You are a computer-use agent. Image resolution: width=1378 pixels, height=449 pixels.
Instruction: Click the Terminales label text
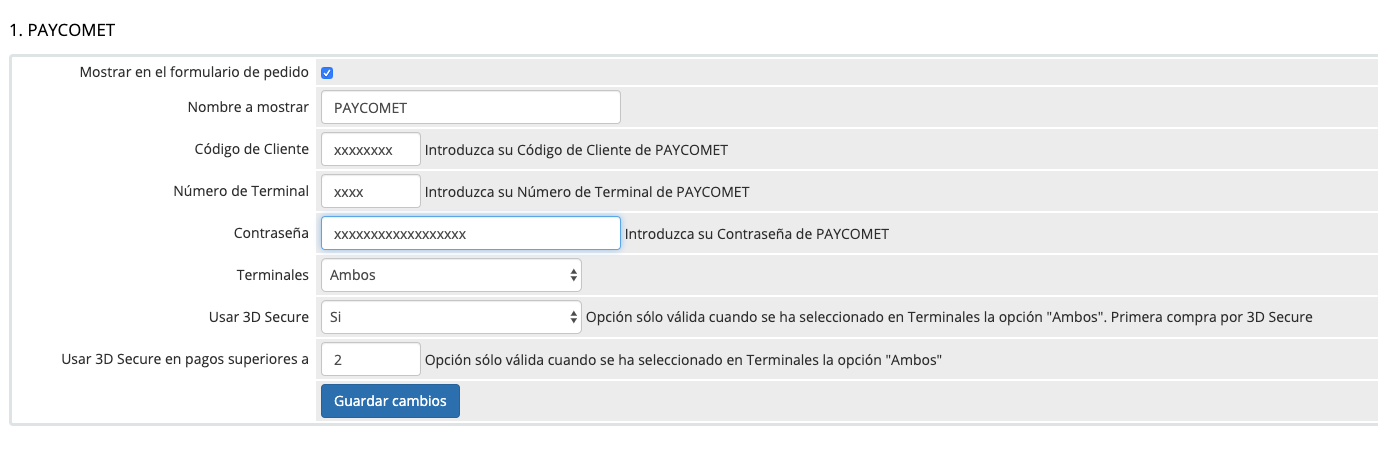pyautogui.click(x=272, y=275)
